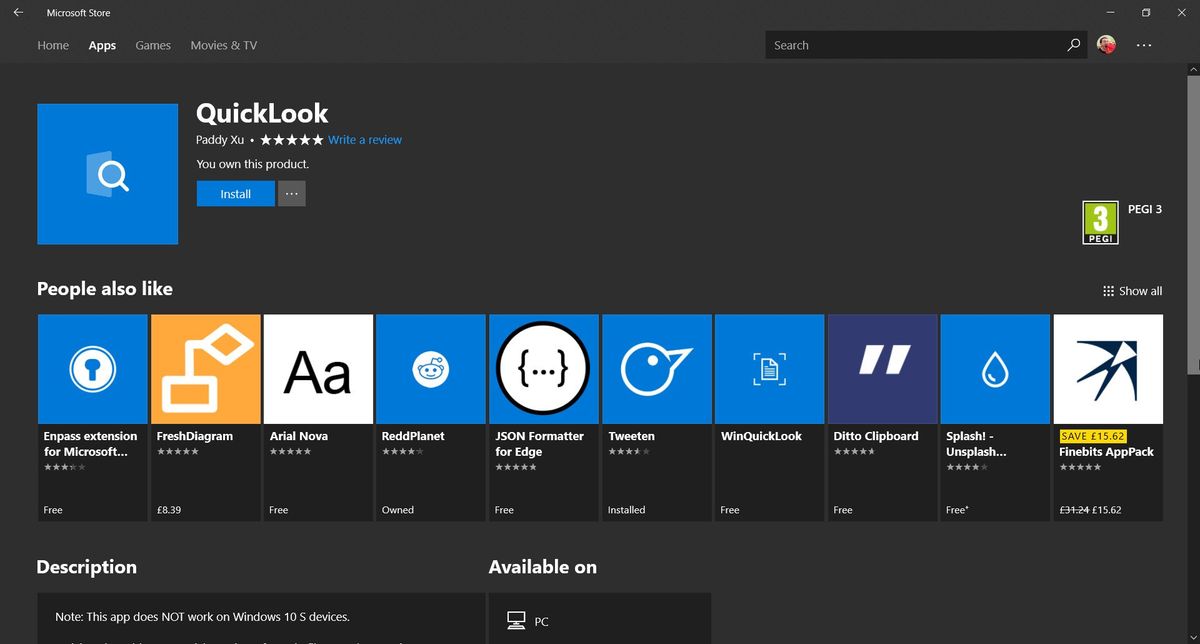
Task: Click the back arrow icon
Action: pyautogui.click(x=18, y=12)
